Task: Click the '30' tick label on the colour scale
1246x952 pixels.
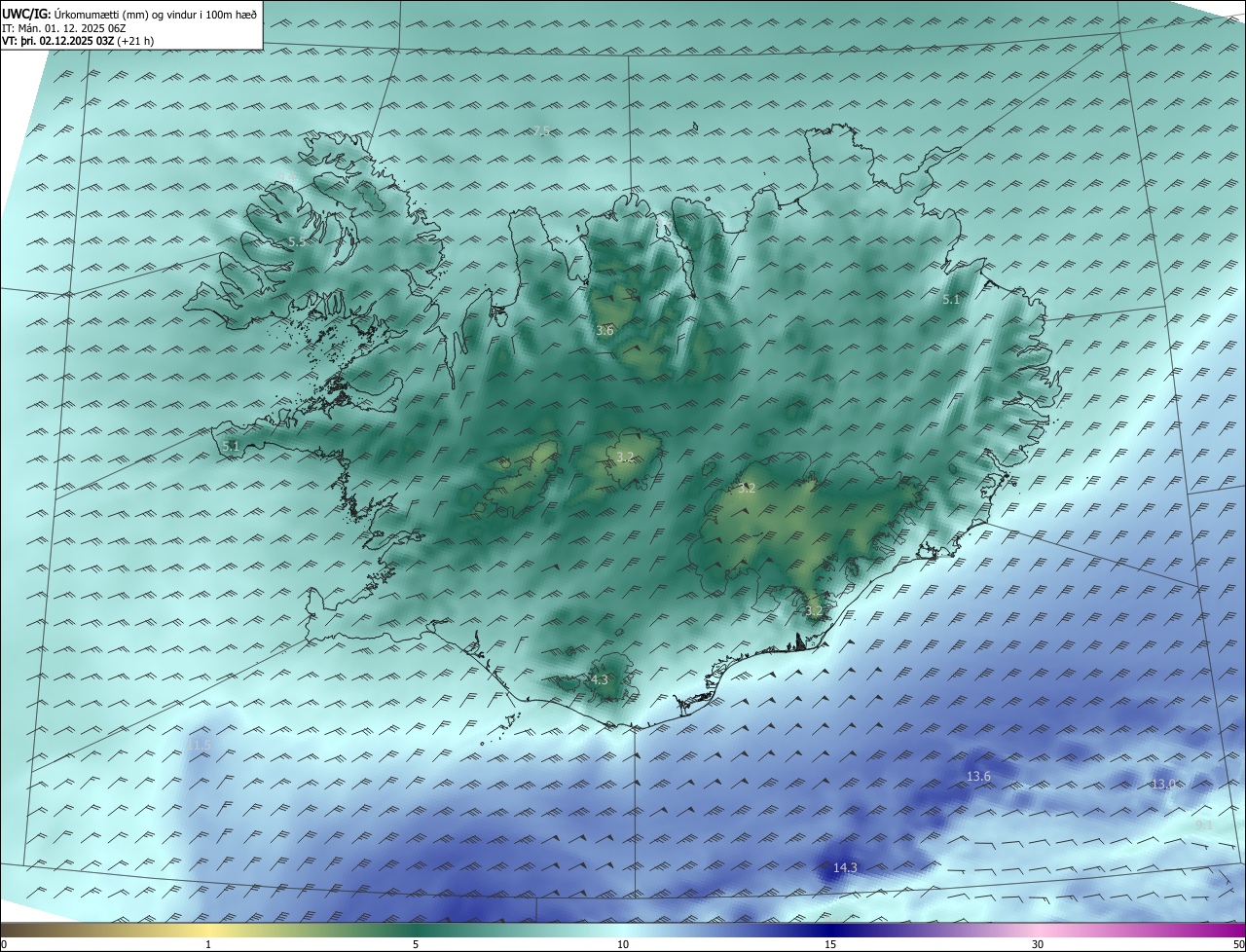Action: (x=1038, y=944)
